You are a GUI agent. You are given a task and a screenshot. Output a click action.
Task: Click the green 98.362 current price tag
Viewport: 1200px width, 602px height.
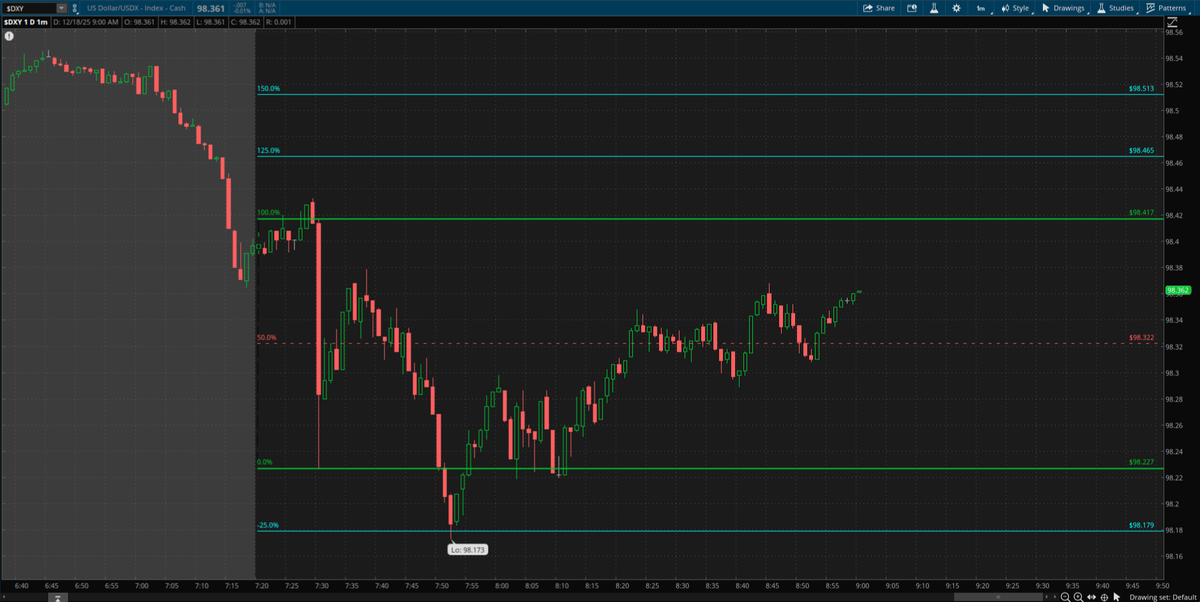click(x=1176, y=291)
